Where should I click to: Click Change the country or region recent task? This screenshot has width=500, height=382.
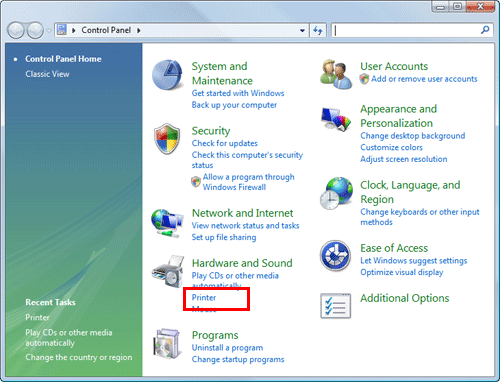pyautogui.click(x=79, y=357)
